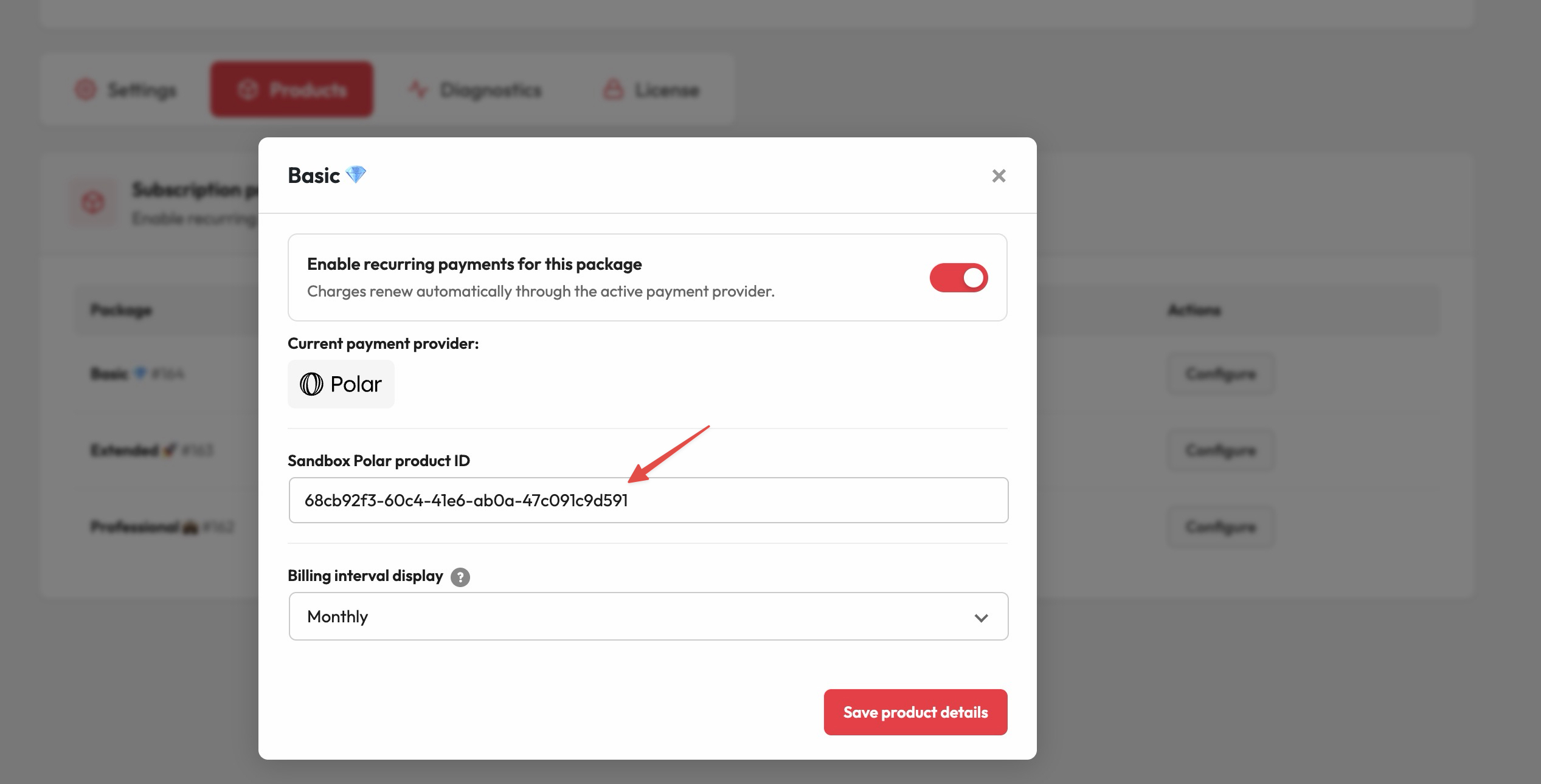Click the Sandbox Polar product ID field

[x=648, y=500]
